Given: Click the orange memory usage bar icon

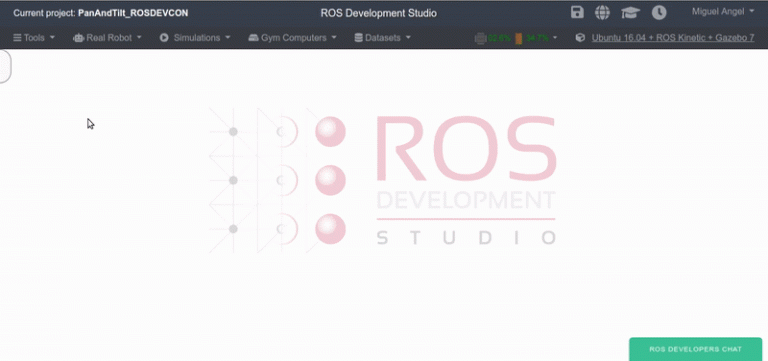Looking at the screenshot, I should [519, 38].
